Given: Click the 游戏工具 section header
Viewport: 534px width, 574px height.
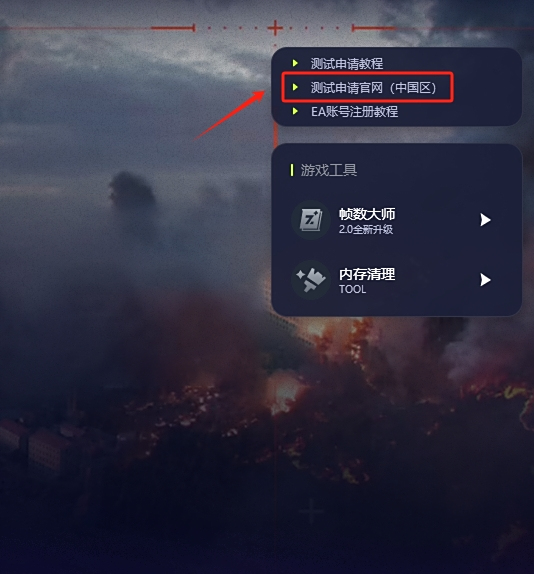Looking at the screenshot, I should point(329,170).
